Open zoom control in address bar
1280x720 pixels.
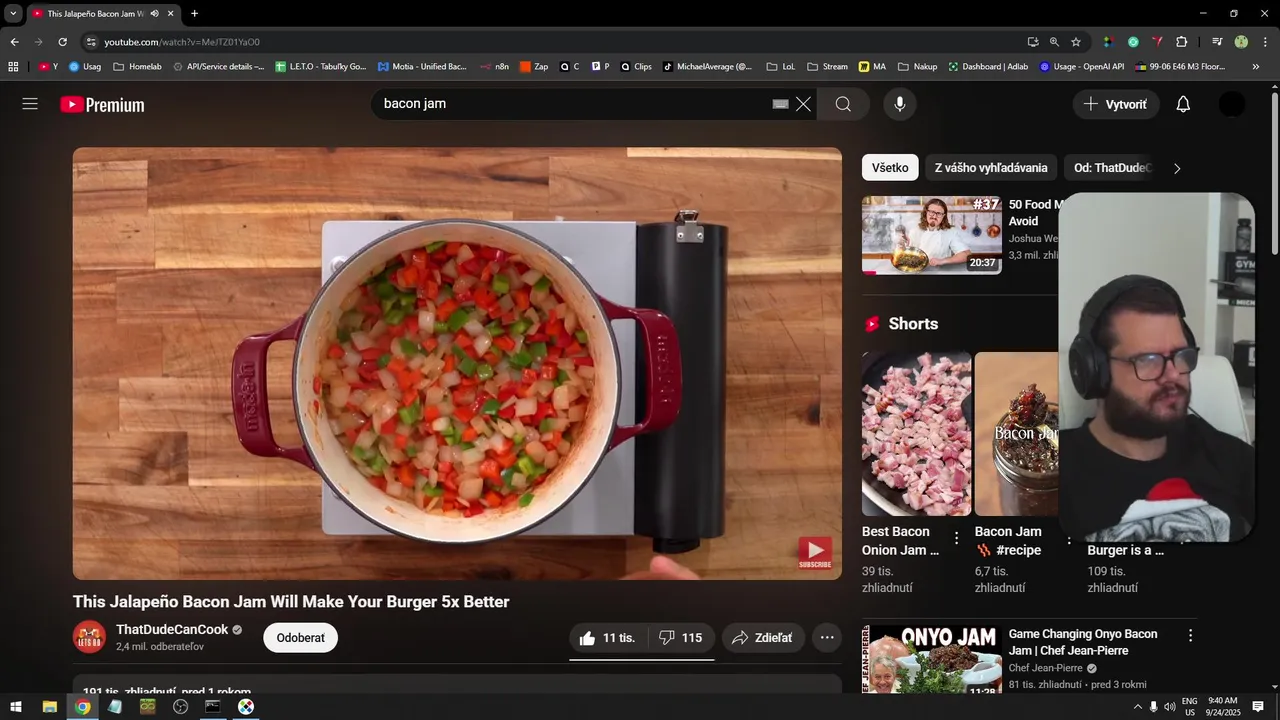click(x=1054, y=42)
